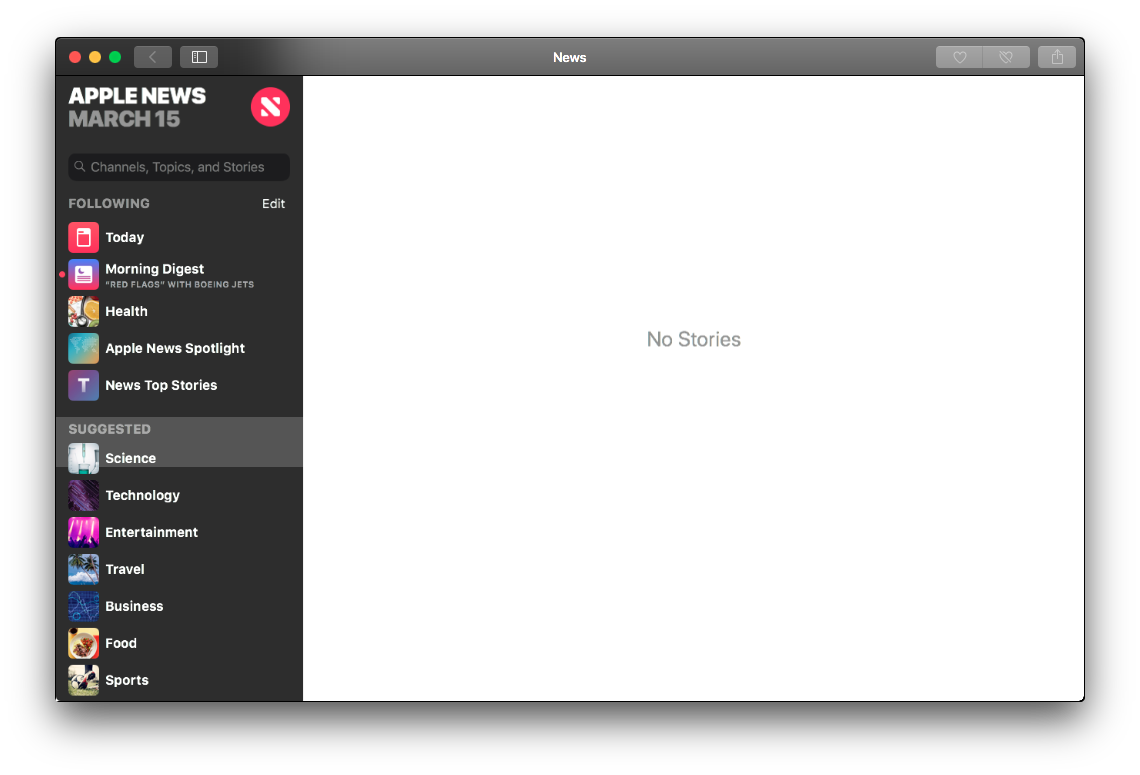Toggle the sidebar with the toolbar button
Screen dimensions: 1140x775
(x=199, y=57)
